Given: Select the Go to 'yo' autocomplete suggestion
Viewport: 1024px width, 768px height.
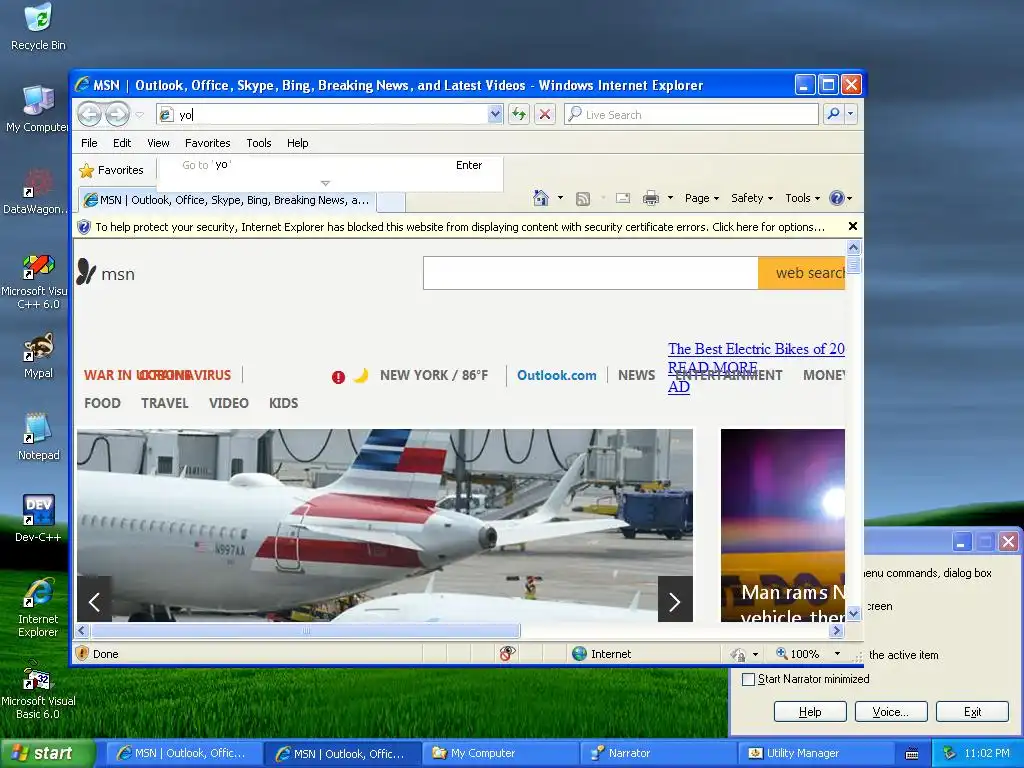Looking at the screenshot, I should (x=330, y=165).
